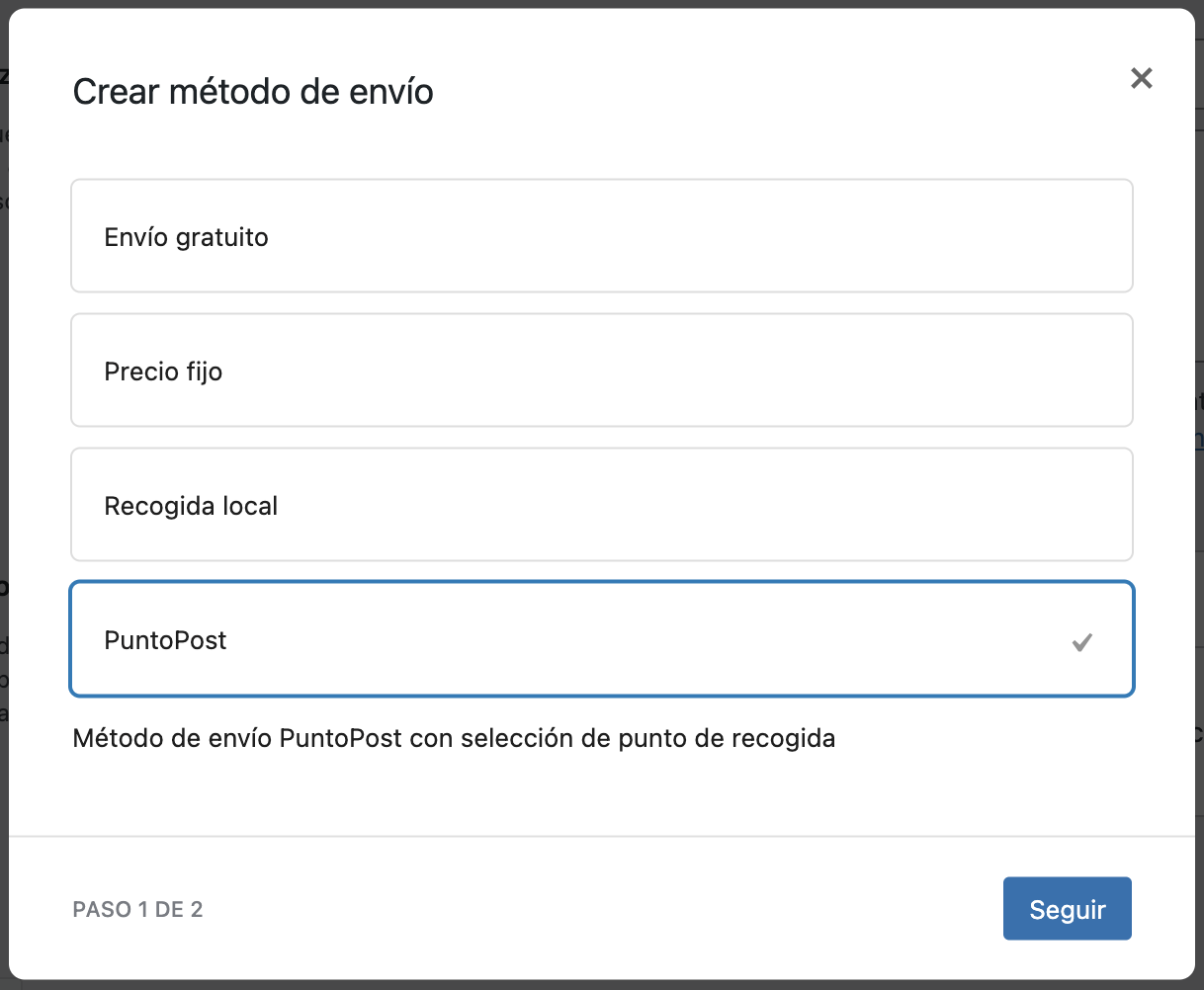Image resolution: width=1204 pixels, height=990 pixels.
Task: Pick the "Recogida local" option
Action: (x=601, y=505)
